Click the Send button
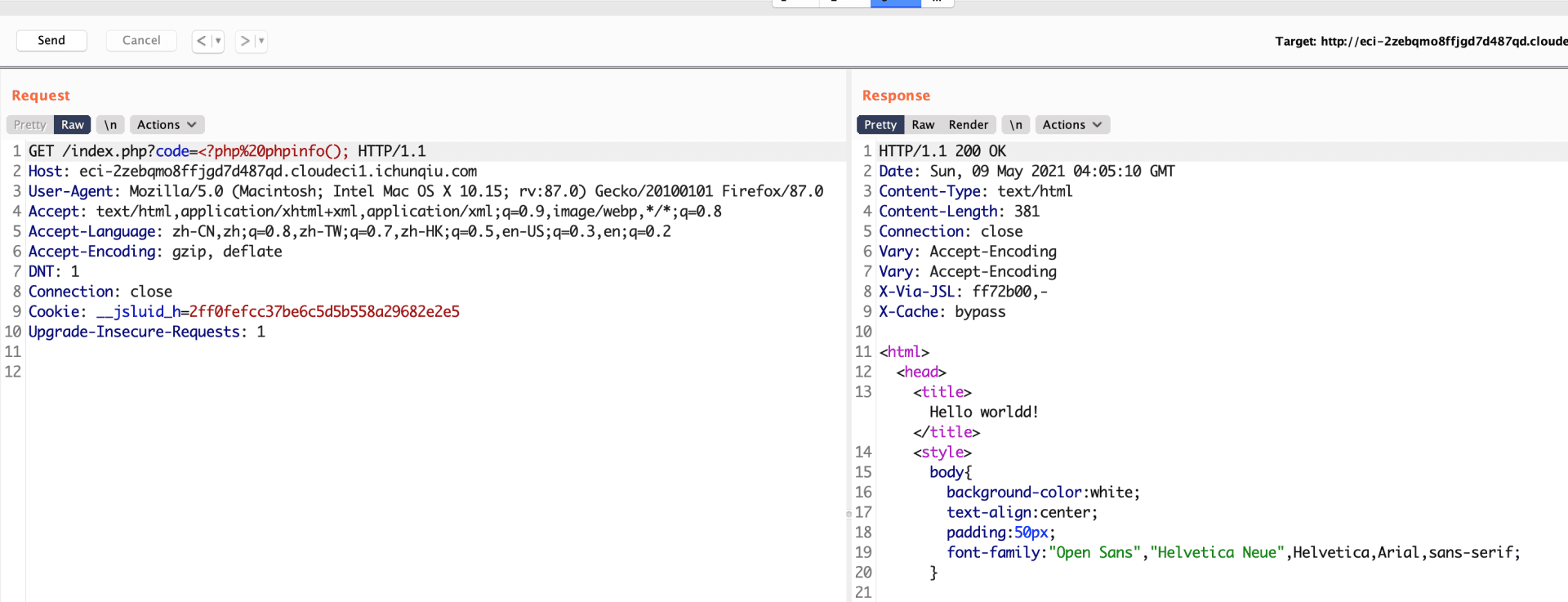Image resolution: width=1568 pixels, height=602 pixels. [51, 40]
